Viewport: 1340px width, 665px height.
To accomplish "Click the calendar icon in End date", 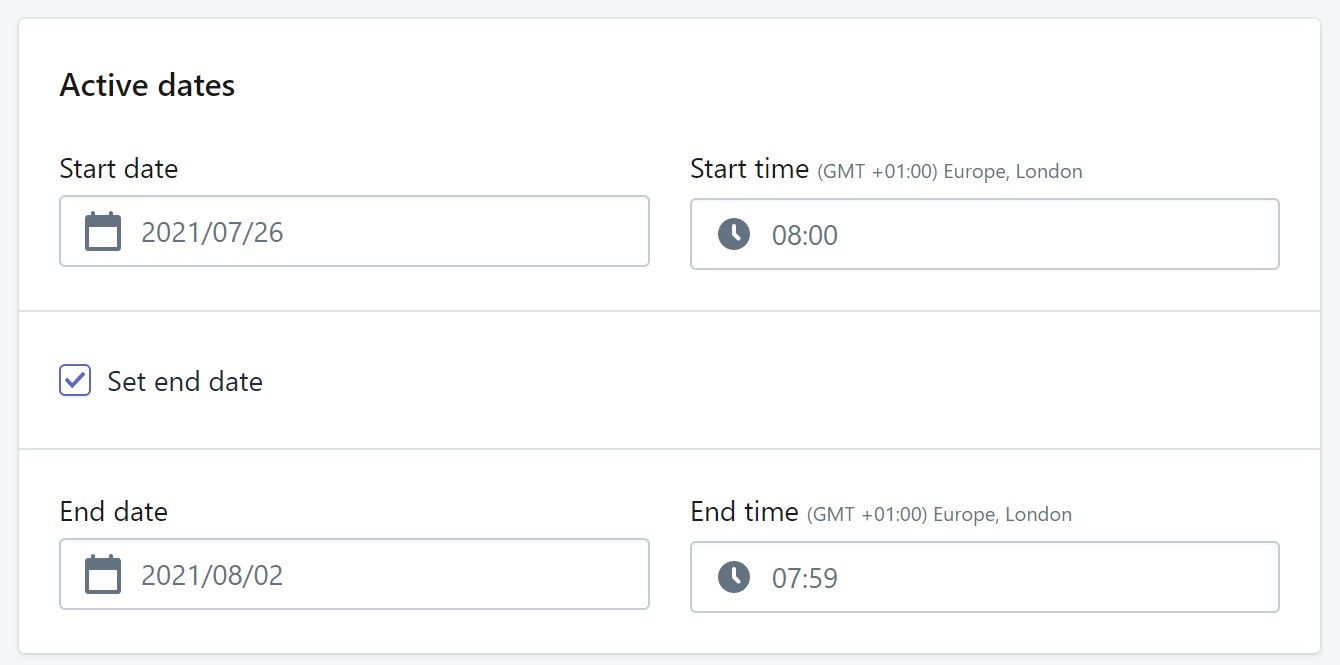I will [103, 575].
